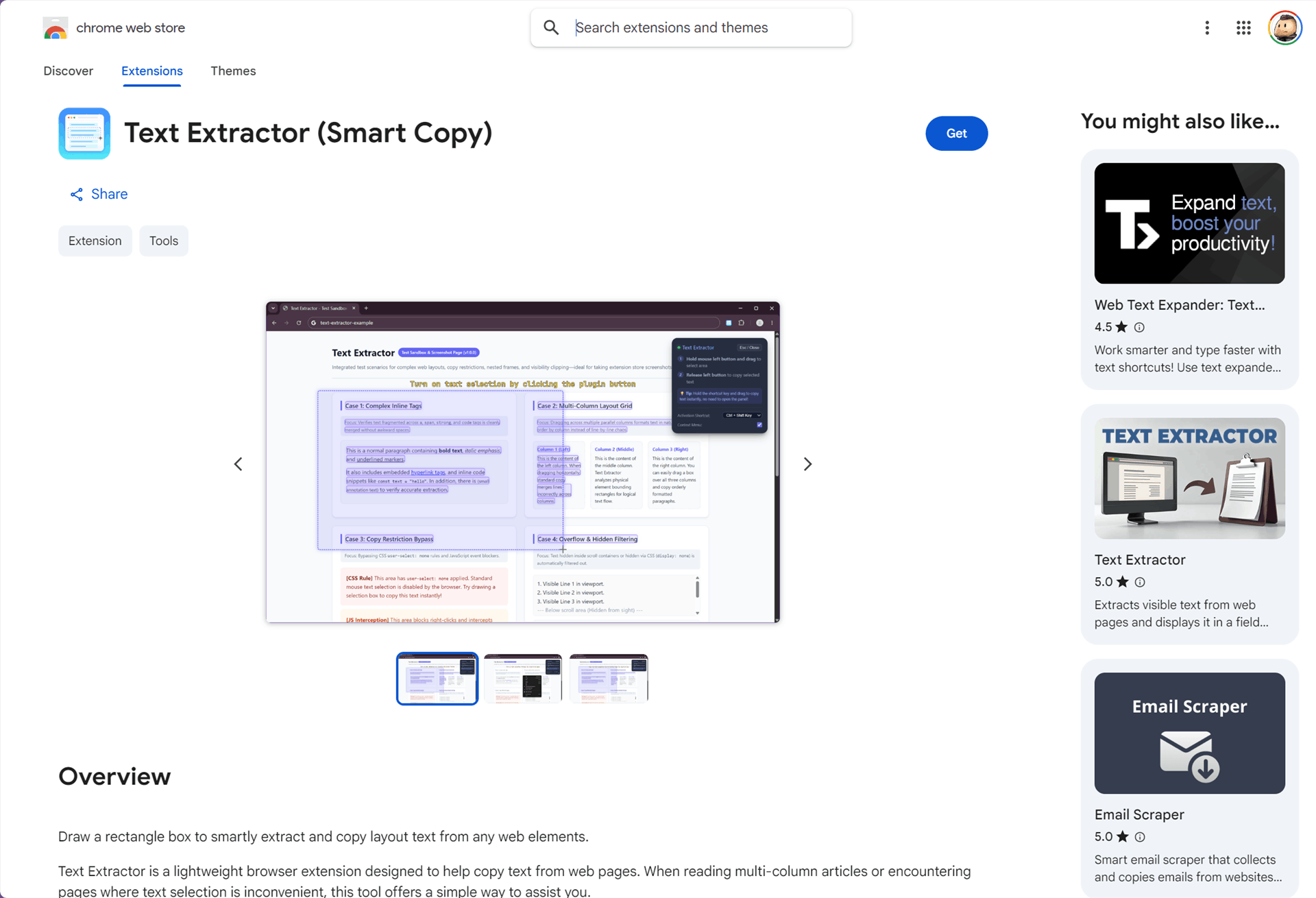This screenshot has height=898, width=1316.
Task: Switch to the Themes tab
Action: click(x=233, y=71)
